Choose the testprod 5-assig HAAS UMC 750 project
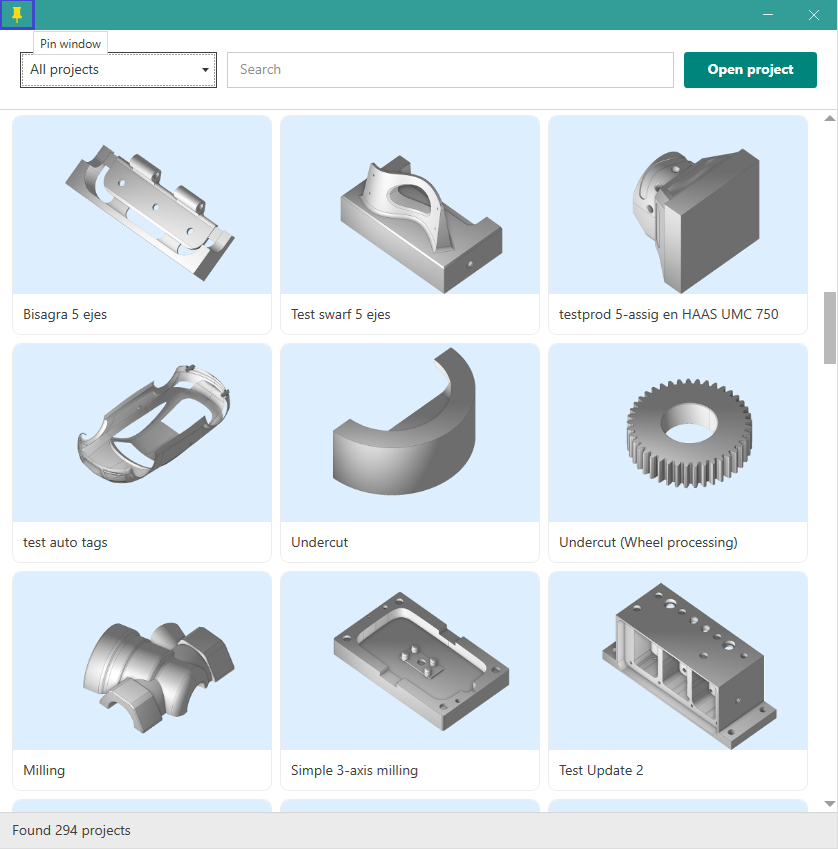Viewport: 838px width, 849px height. coord(678,205)
